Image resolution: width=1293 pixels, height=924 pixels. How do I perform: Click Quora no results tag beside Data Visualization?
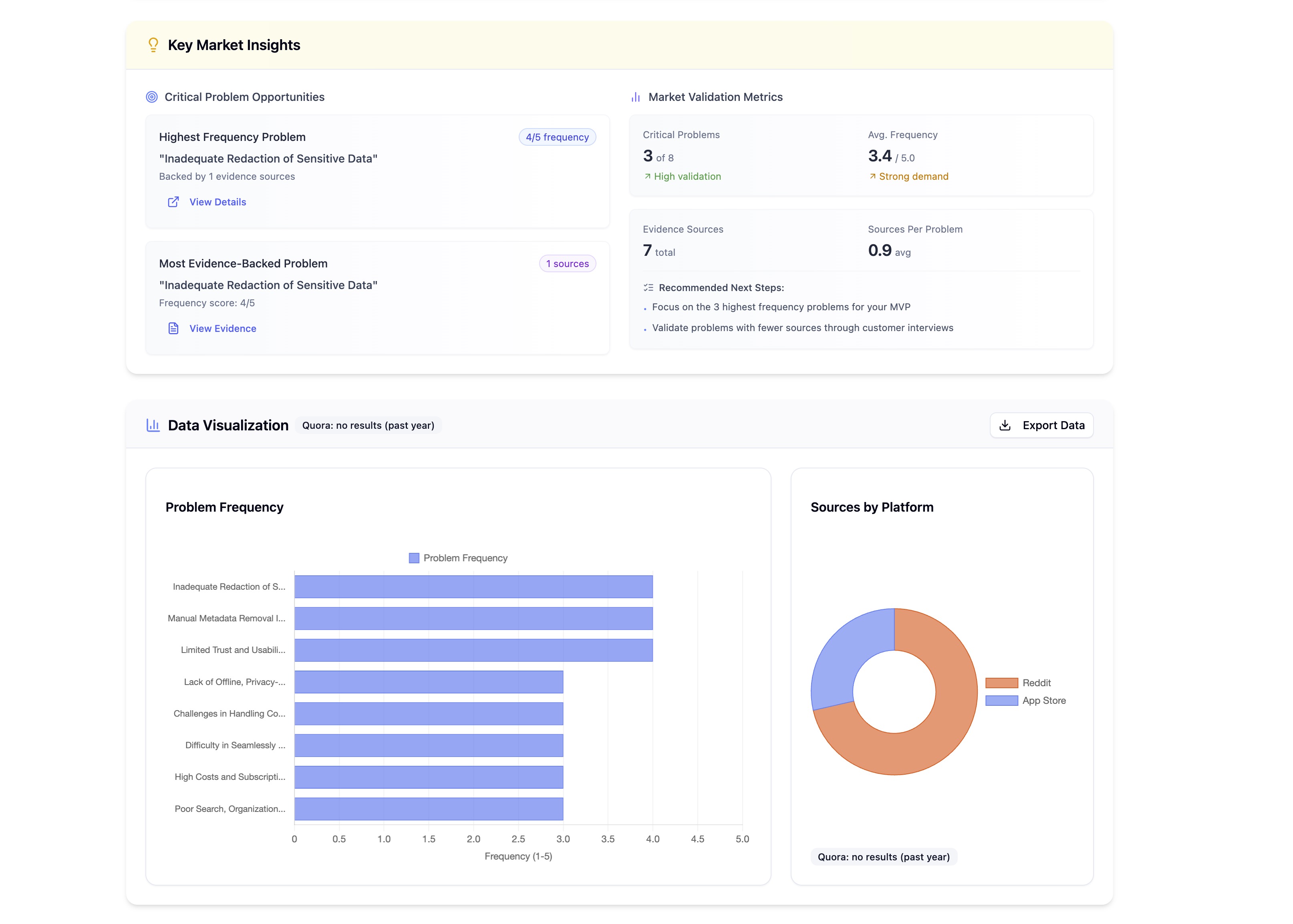point(368,426)
